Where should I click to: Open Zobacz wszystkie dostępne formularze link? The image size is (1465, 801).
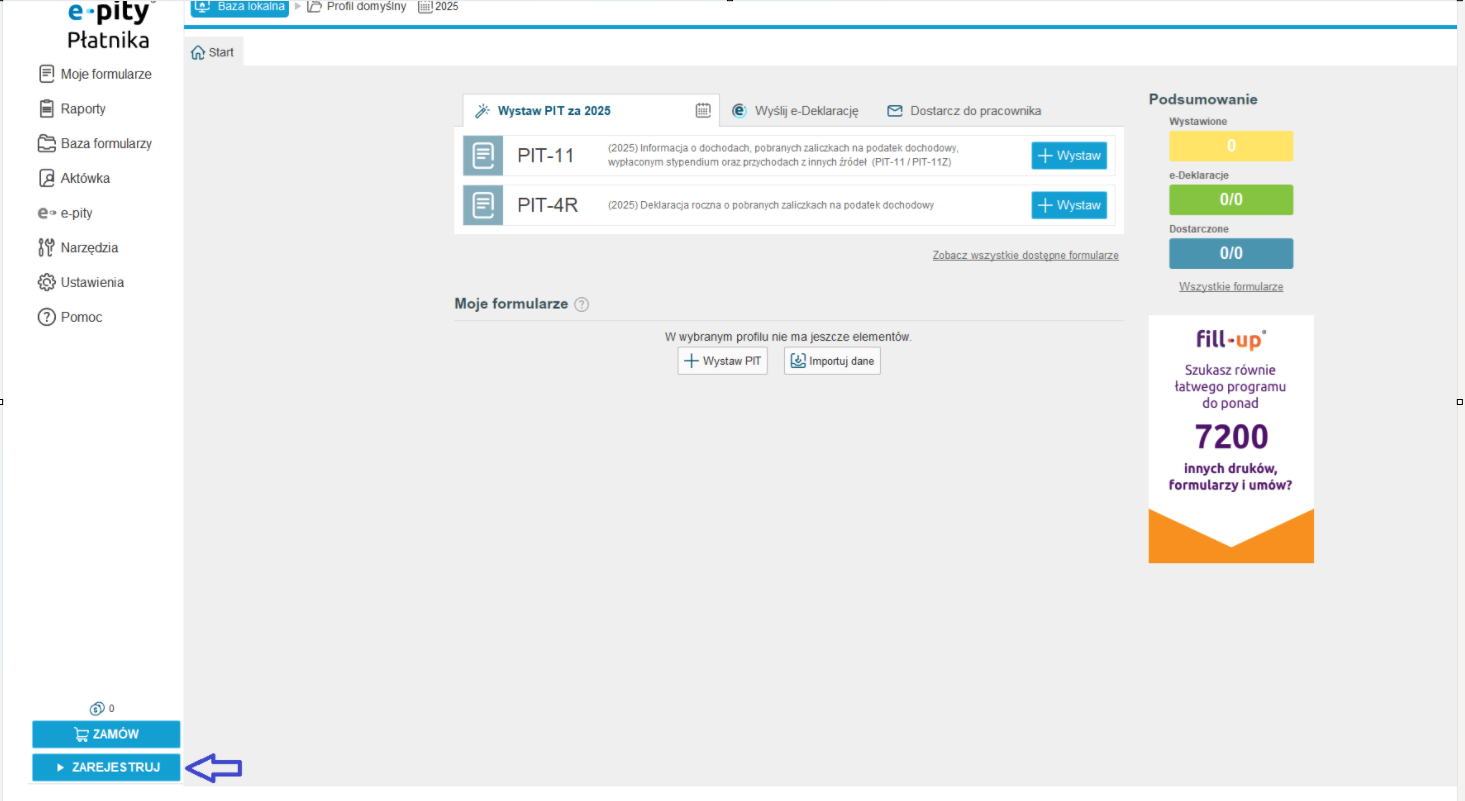(x=1025, y=255)
